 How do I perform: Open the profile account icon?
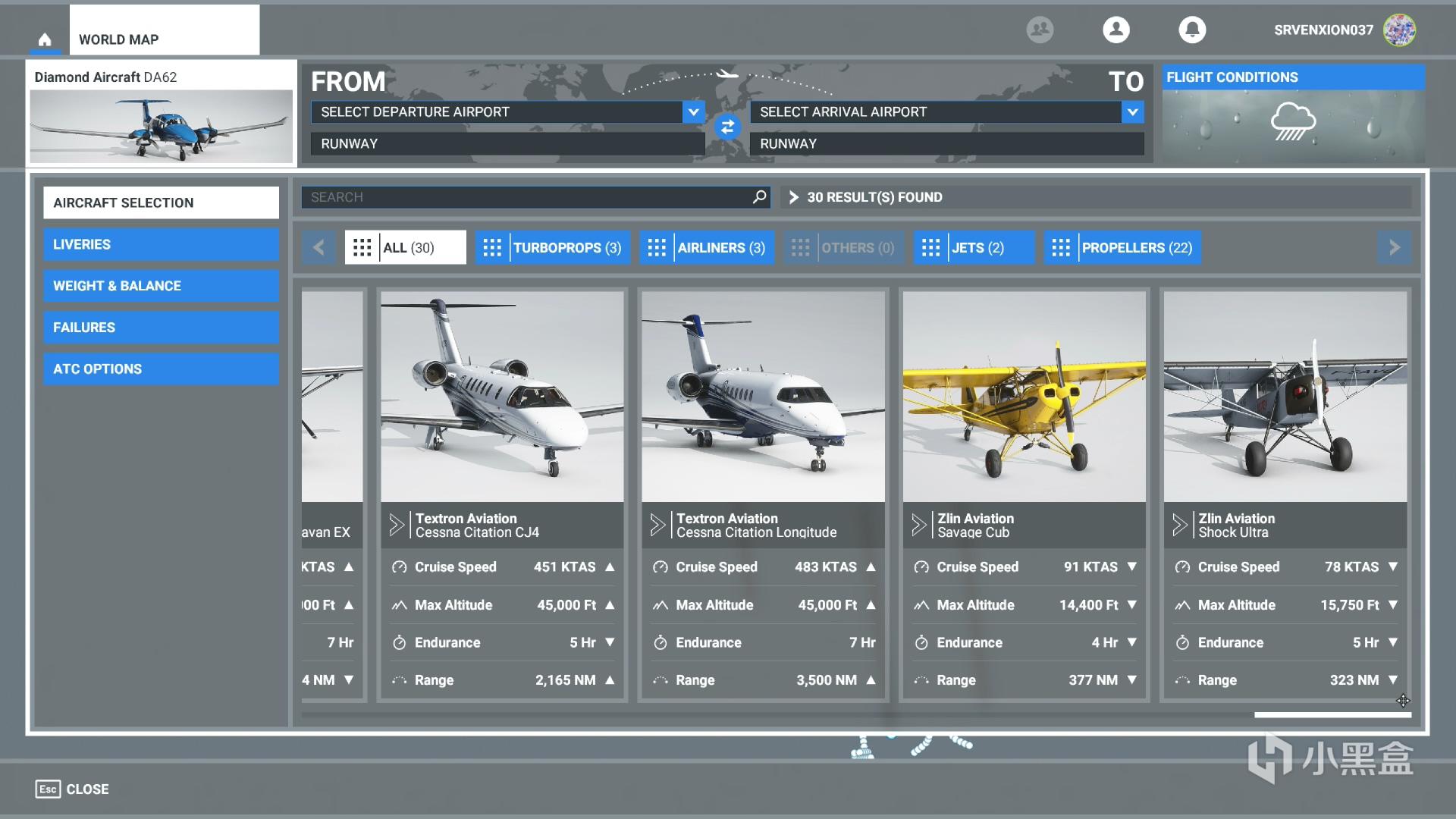[1116, 30]
